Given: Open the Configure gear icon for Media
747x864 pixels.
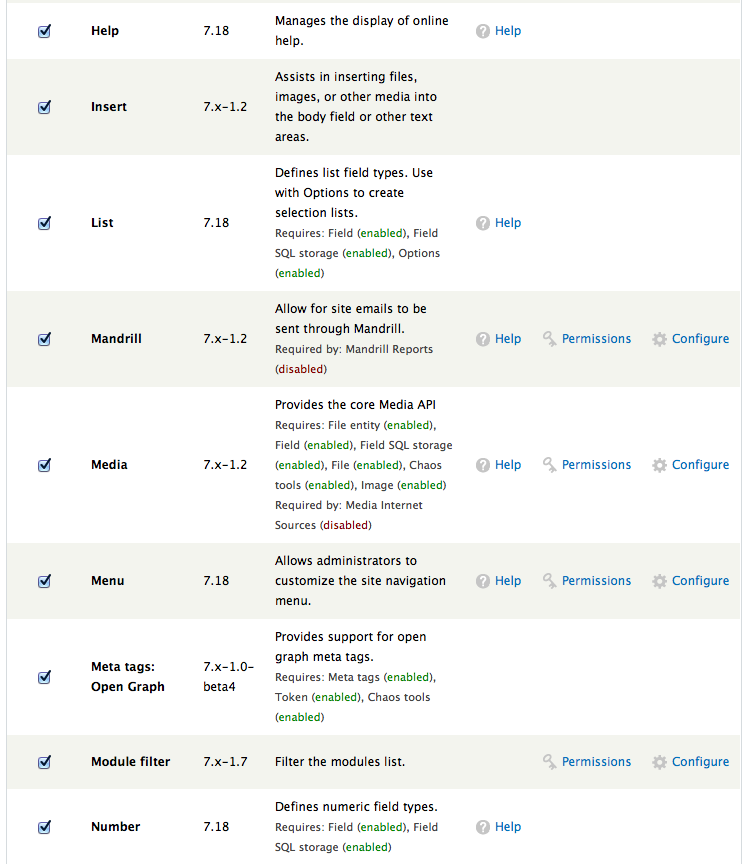Looking at the screenshot, I should click(660, 465).
